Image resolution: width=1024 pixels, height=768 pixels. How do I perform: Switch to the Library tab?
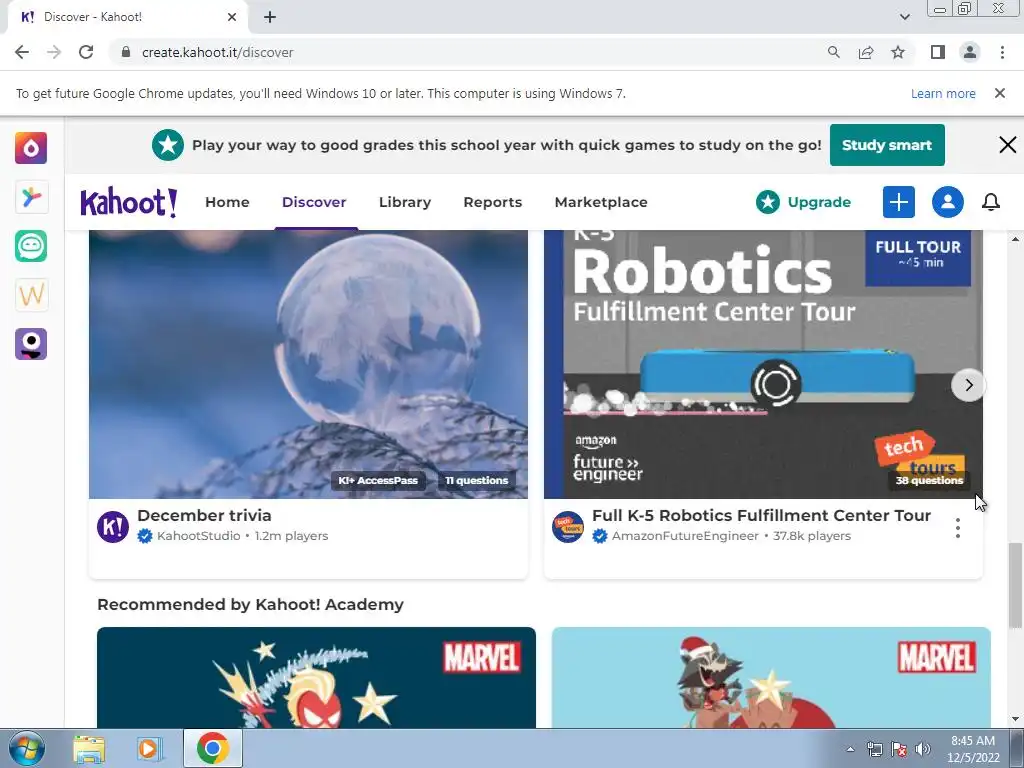[x=405, y=202]
